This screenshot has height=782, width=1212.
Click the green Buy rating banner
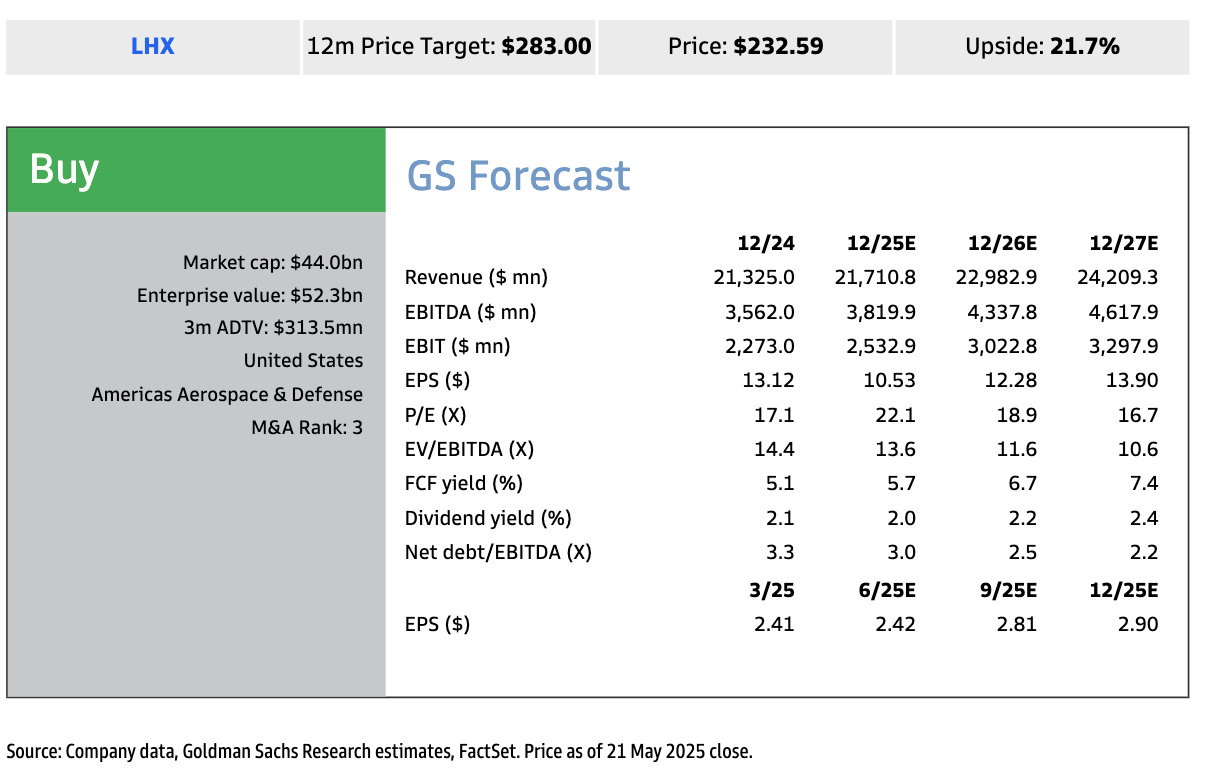196,170
